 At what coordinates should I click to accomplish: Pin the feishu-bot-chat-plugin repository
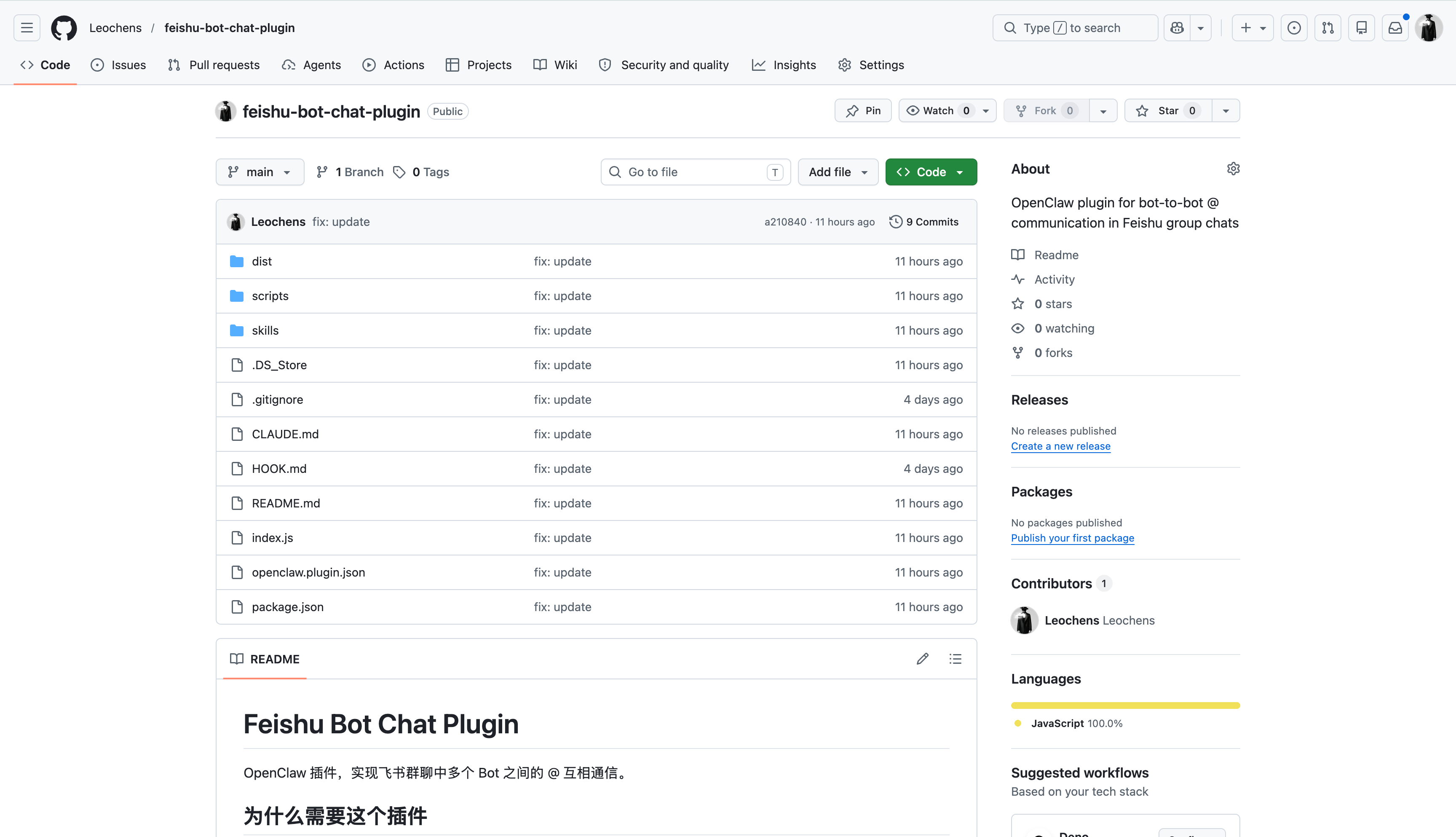pos(863,110)
